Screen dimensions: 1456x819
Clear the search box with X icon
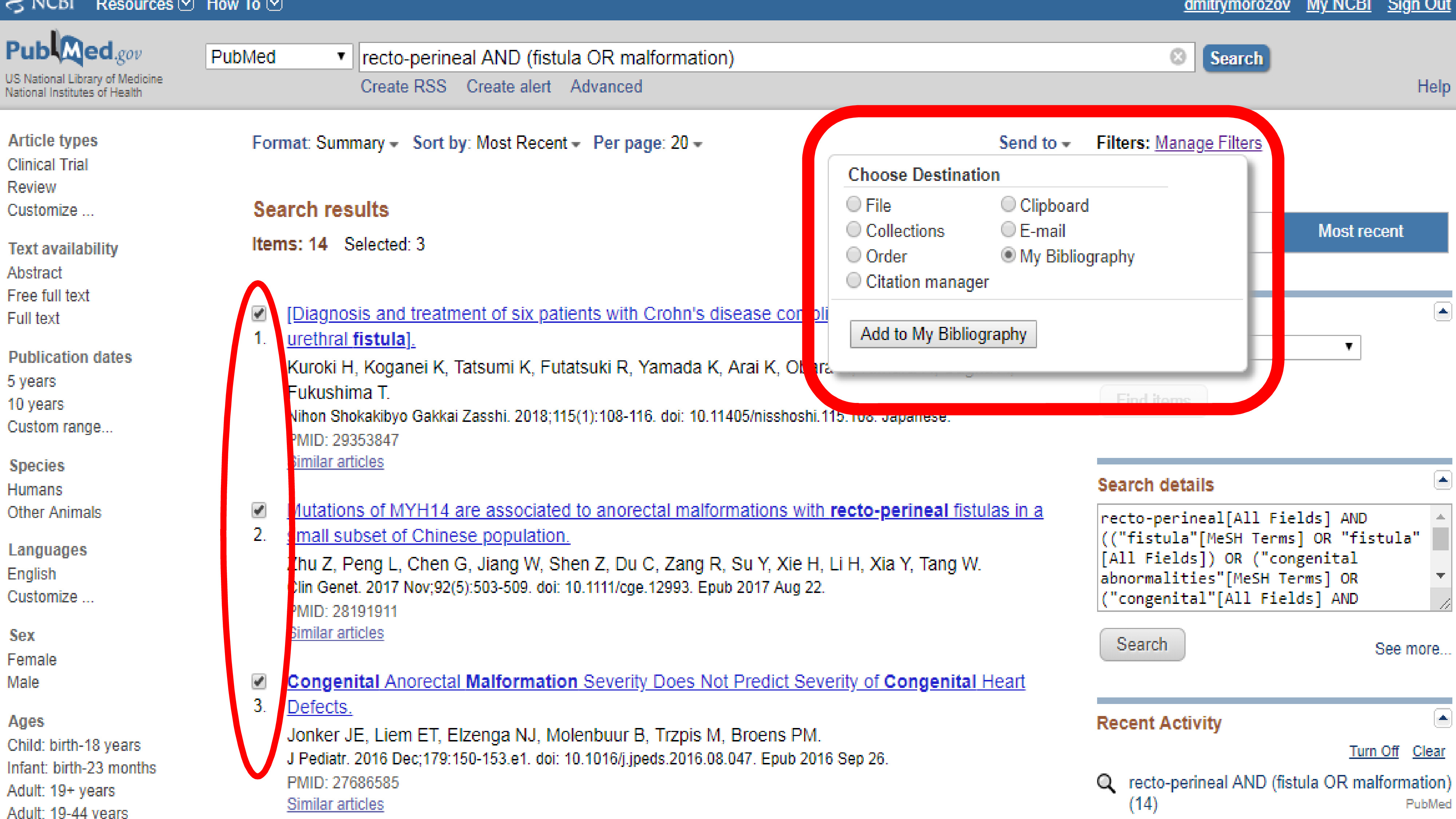click(1177, 57)
